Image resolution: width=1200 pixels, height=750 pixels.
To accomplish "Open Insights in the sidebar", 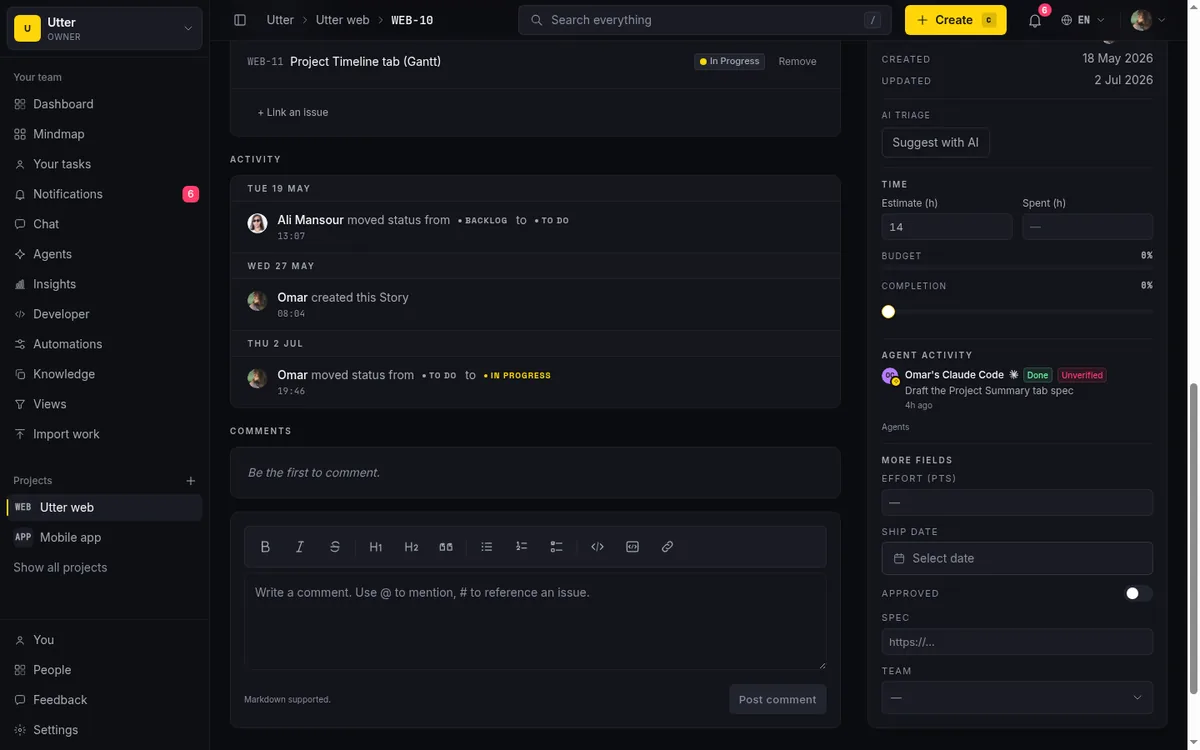I will click(x=104, y=284).
